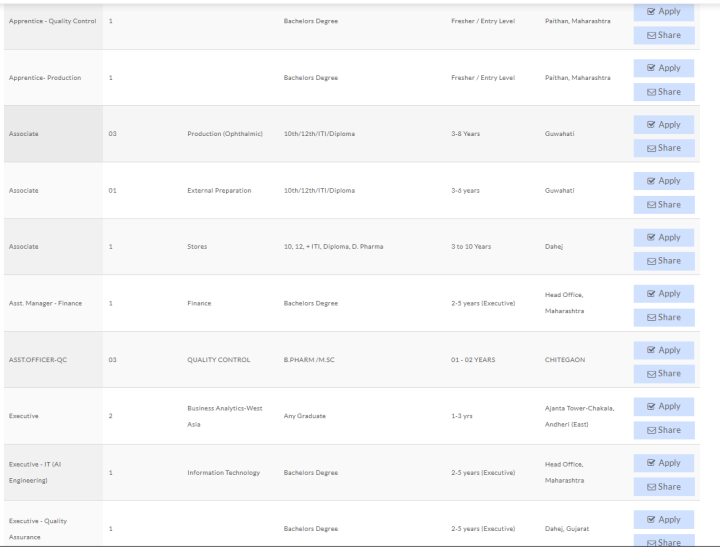Apply for Apprentice- Production position
The image size is (720, 547).
(x=663, y=68)
